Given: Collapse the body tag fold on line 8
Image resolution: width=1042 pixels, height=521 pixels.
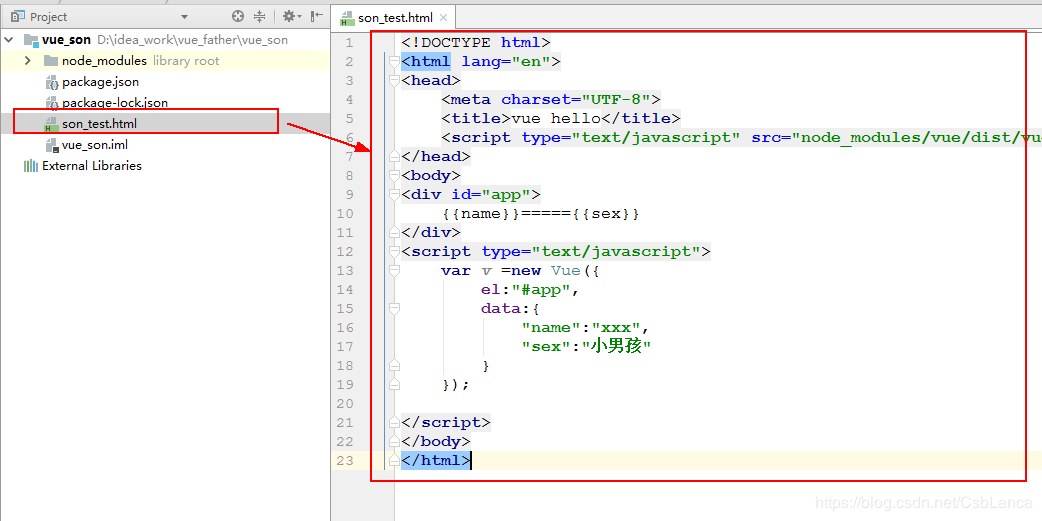Looking at the screenshot, I should 394,176.
